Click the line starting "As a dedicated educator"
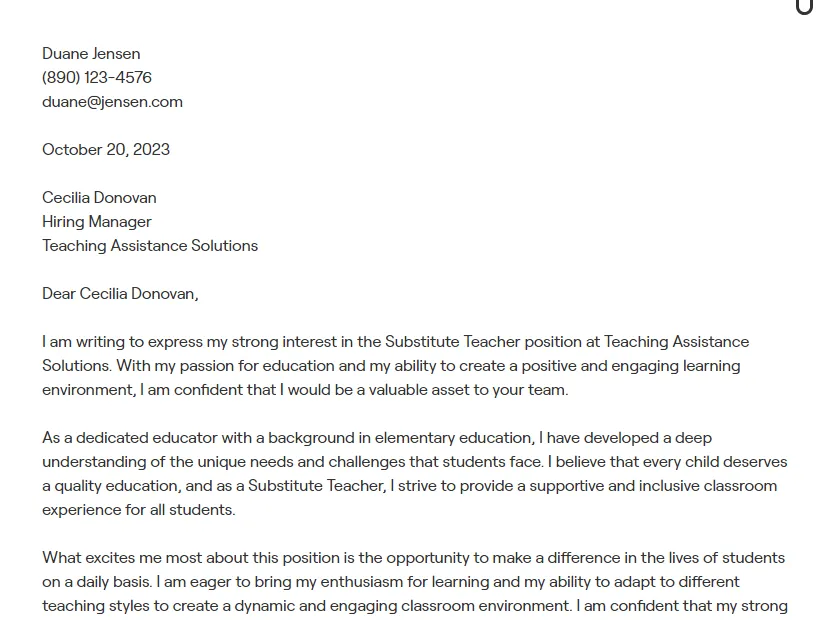The image size is (836, 620). point(377,438)
